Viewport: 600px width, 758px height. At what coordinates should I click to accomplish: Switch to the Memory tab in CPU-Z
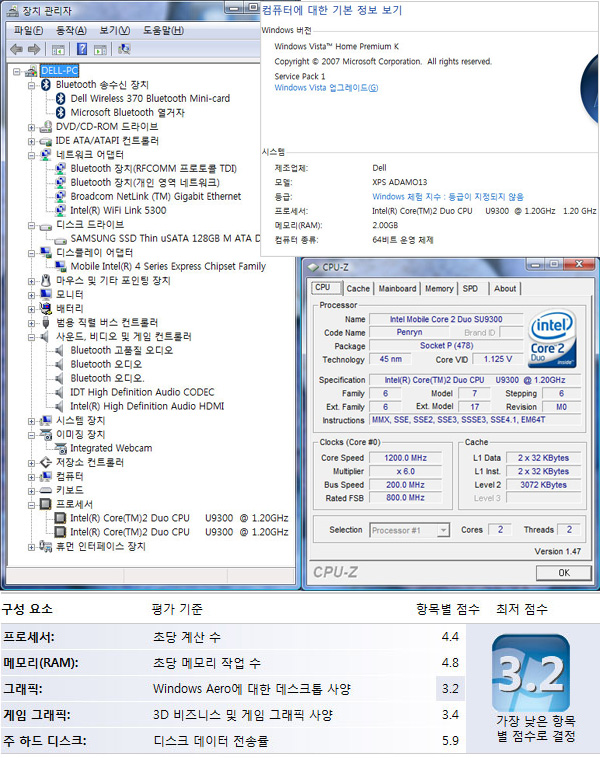point(439,289)
